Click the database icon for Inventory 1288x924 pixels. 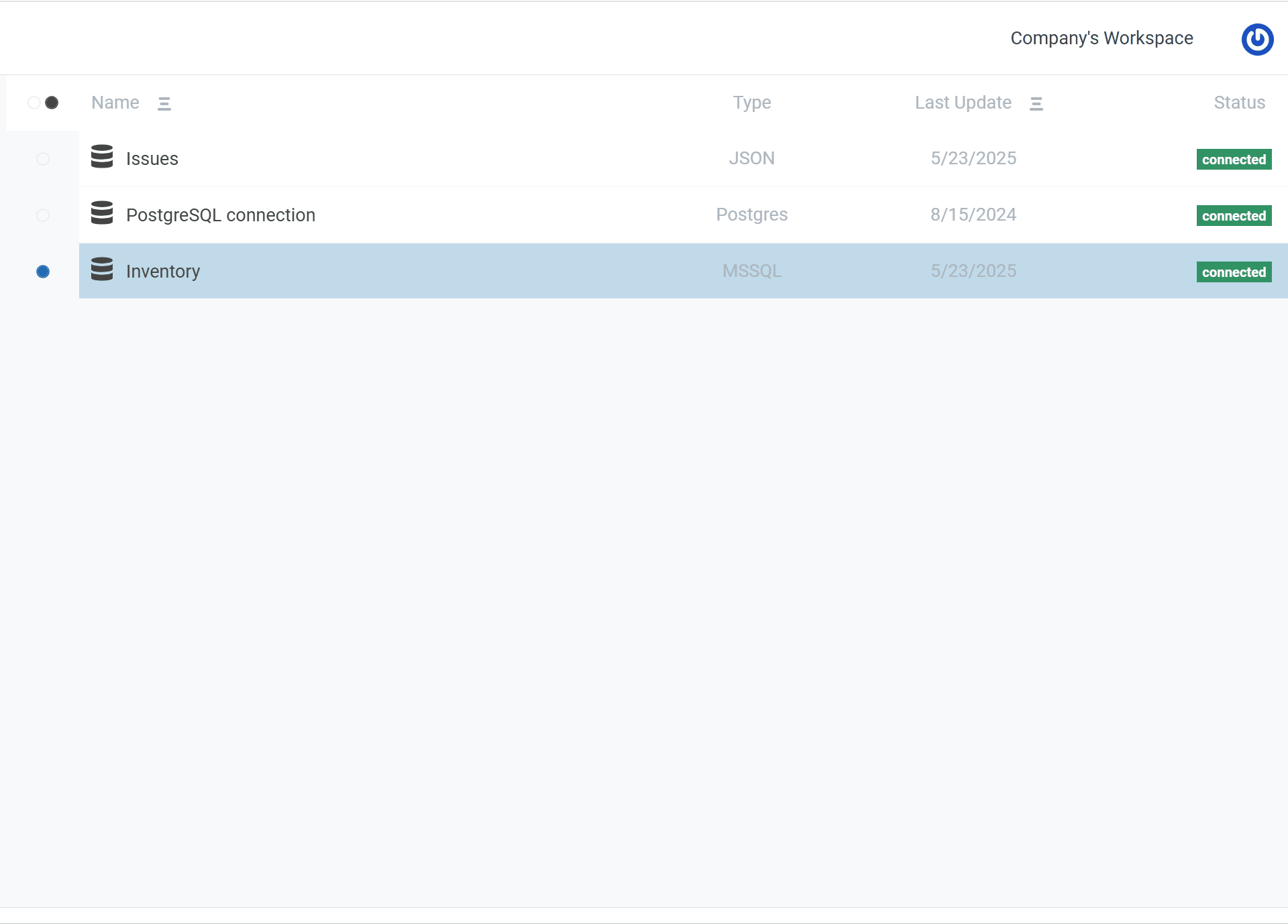tap(102, 269)
